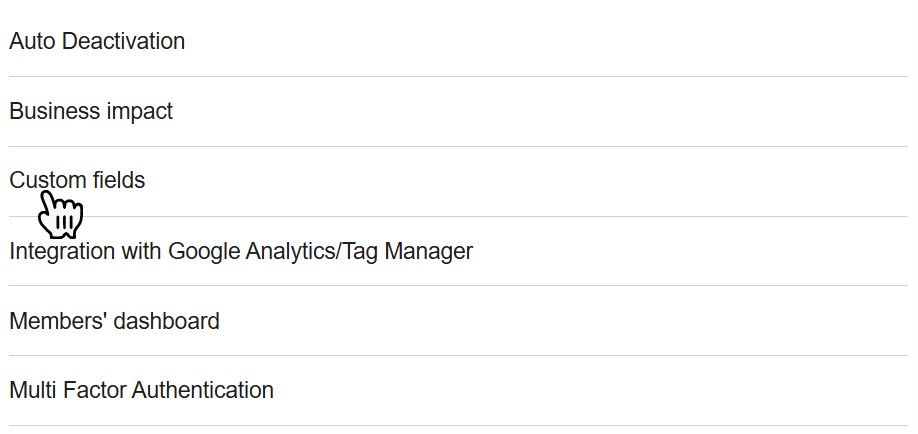Open Integration with Google Analytics/Tag Manager
The image size is (918, 434).
coord(241,251)
